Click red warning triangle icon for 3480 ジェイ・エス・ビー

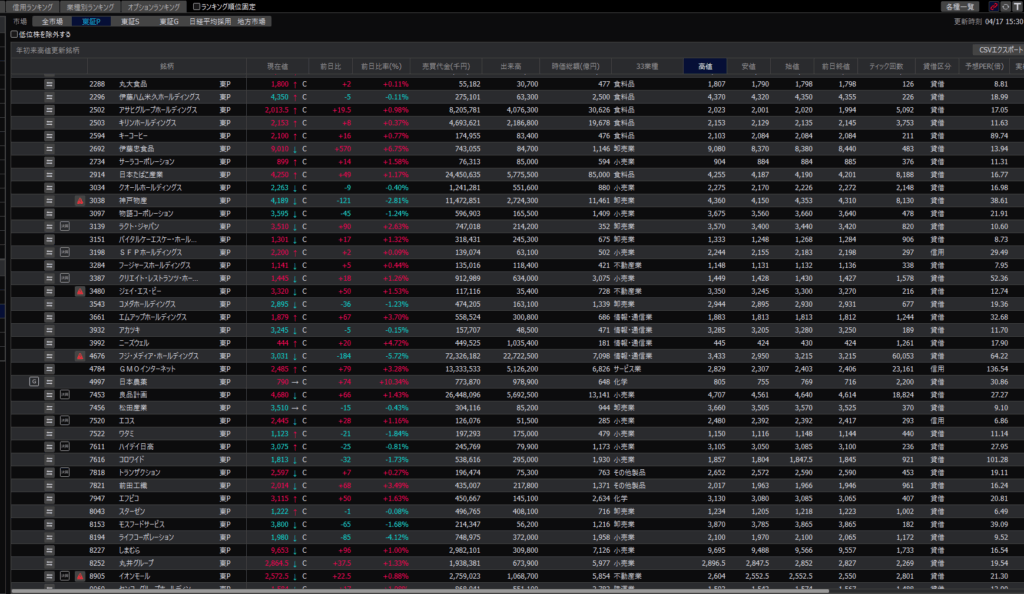pyautogui.click(x=80, y=291)
